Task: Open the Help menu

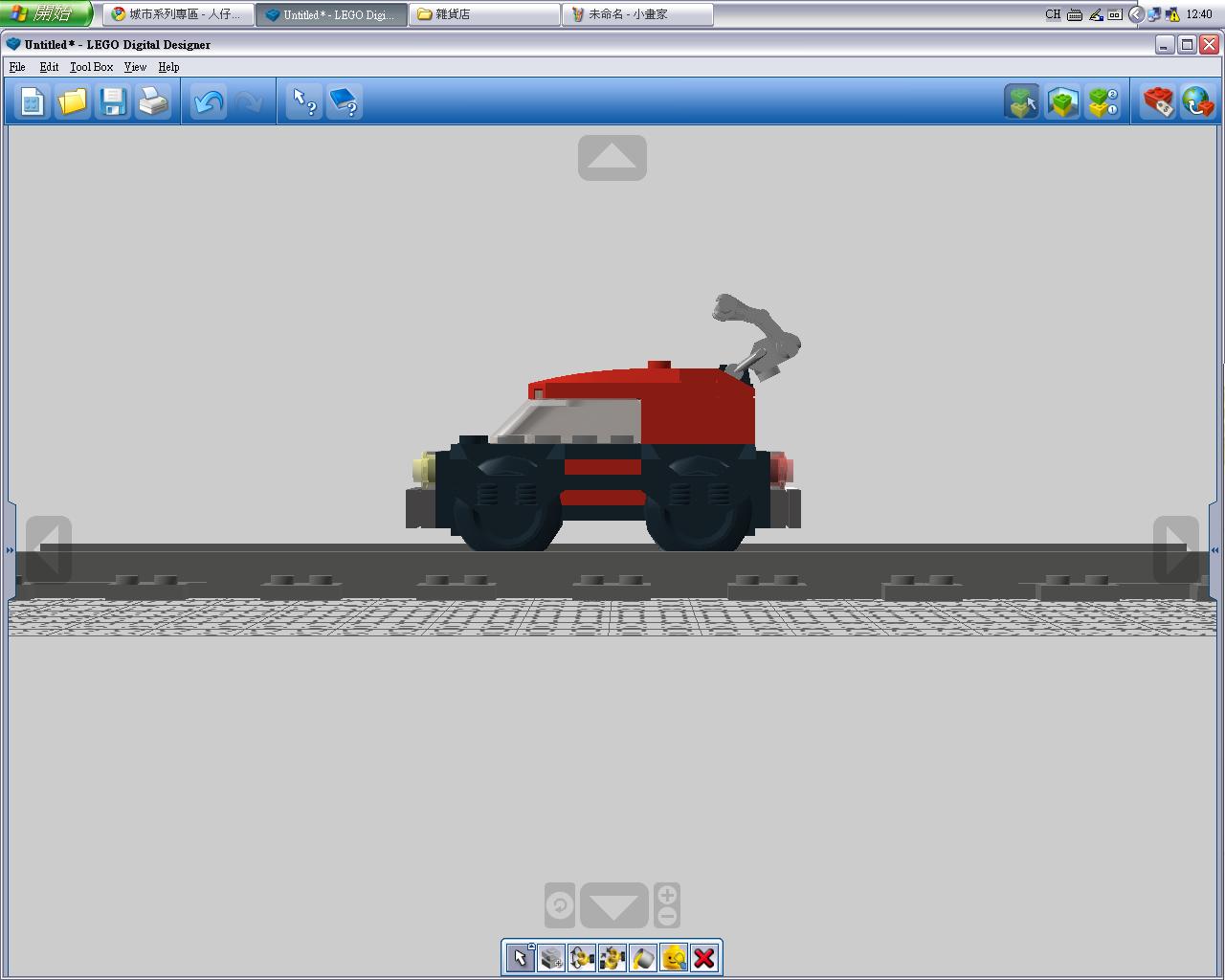Action: 168,67
